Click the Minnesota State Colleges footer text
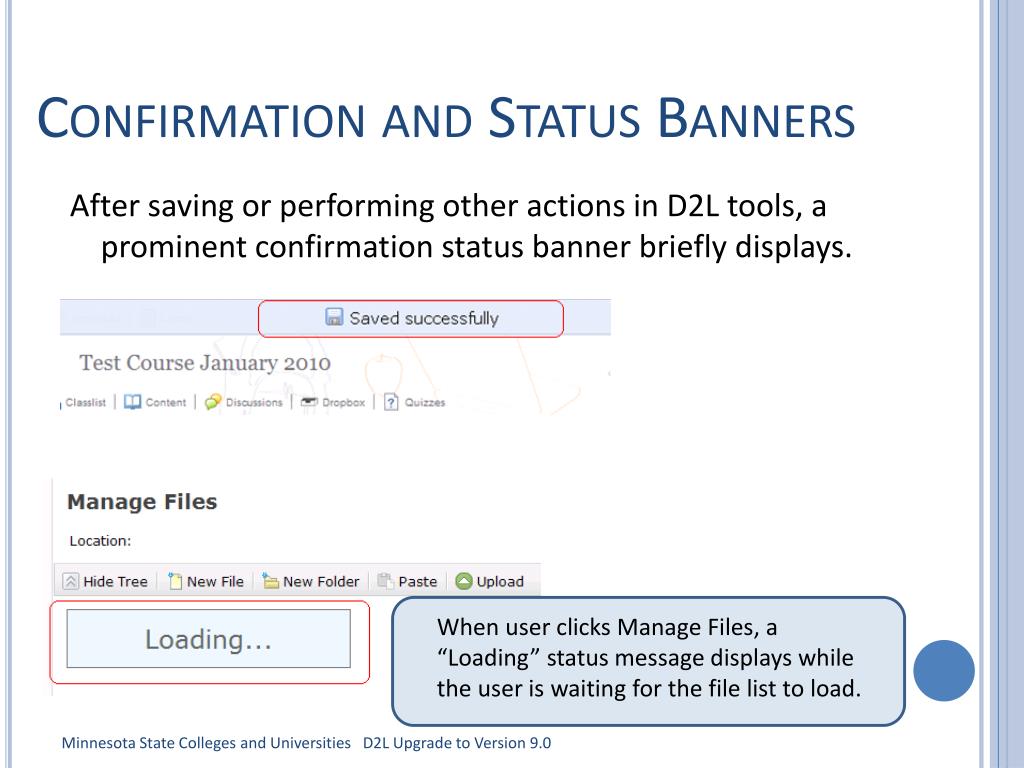The height and width of the screenshot is (768, 1024). [x=206, y=743]
